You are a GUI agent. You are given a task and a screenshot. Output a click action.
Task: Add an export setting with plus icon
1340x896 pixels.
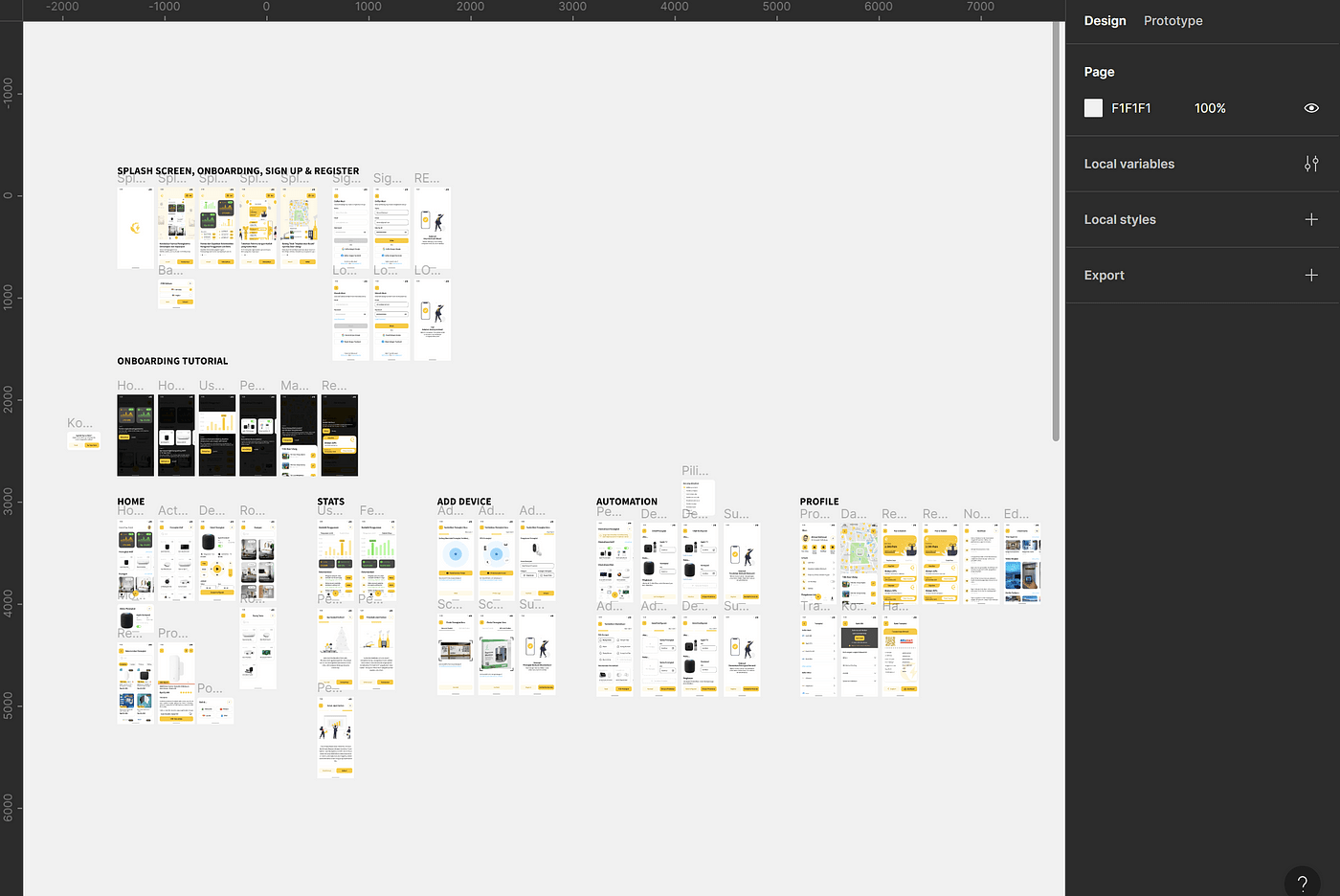tap(1311, 275)
